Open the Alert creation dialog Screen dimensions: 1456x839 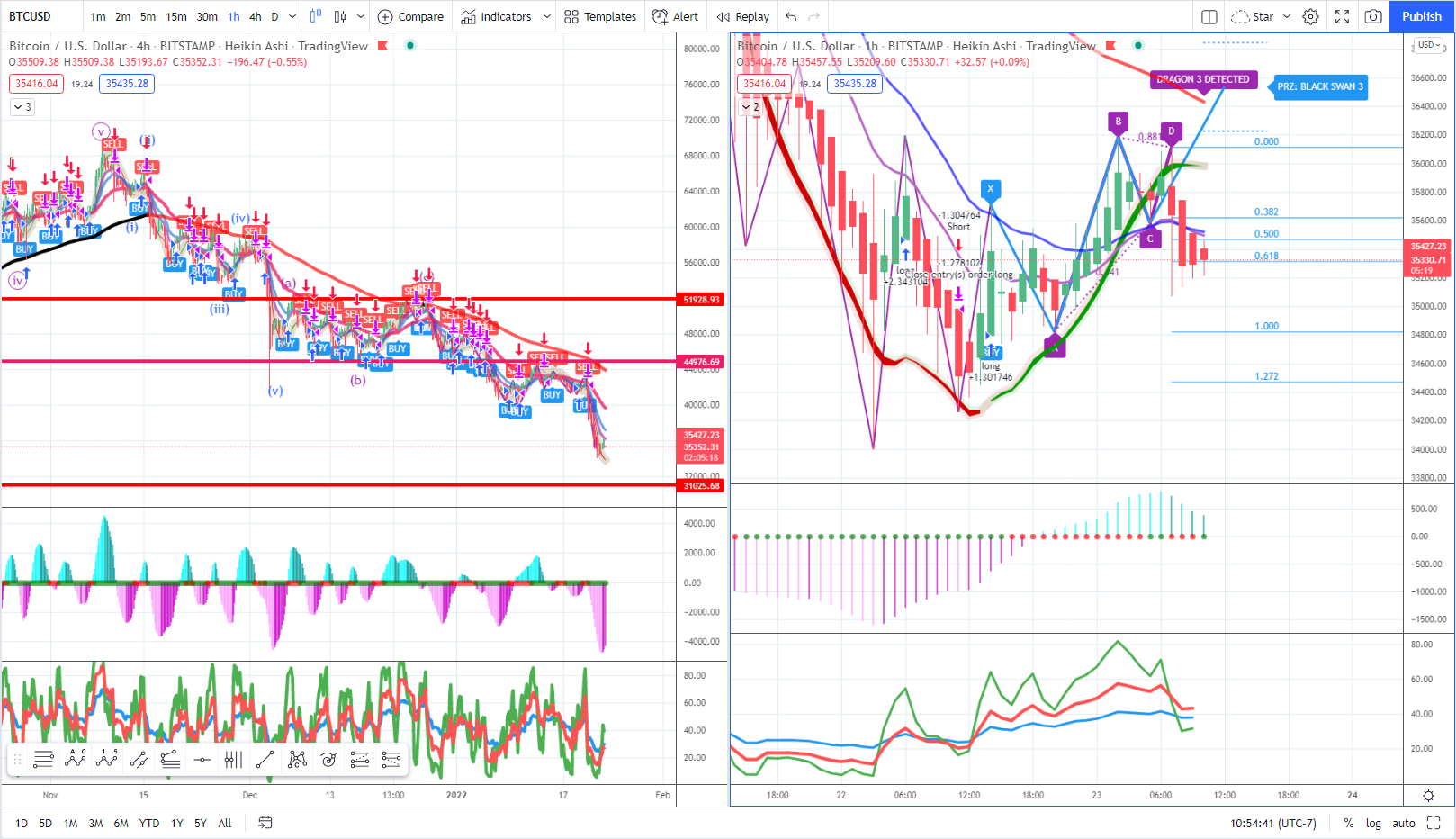coord(675,16)
